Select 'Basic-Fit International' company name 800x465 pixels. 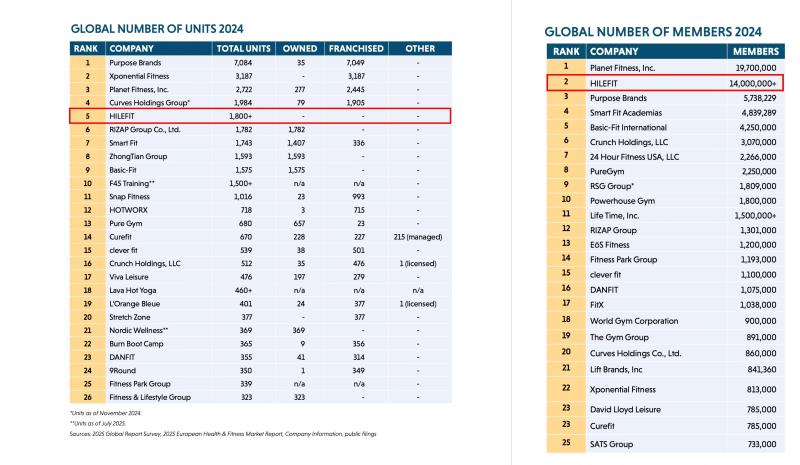pyautogui.click(x=628, y=128)
